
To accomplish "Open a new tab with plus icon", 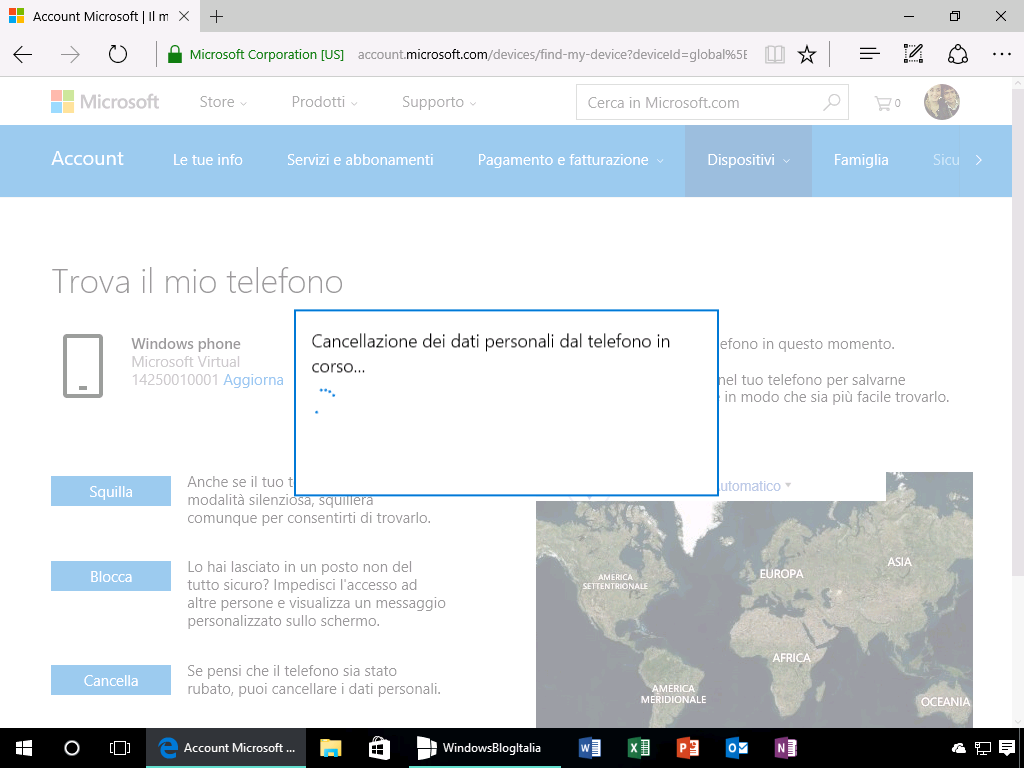I will click(216, 16).
